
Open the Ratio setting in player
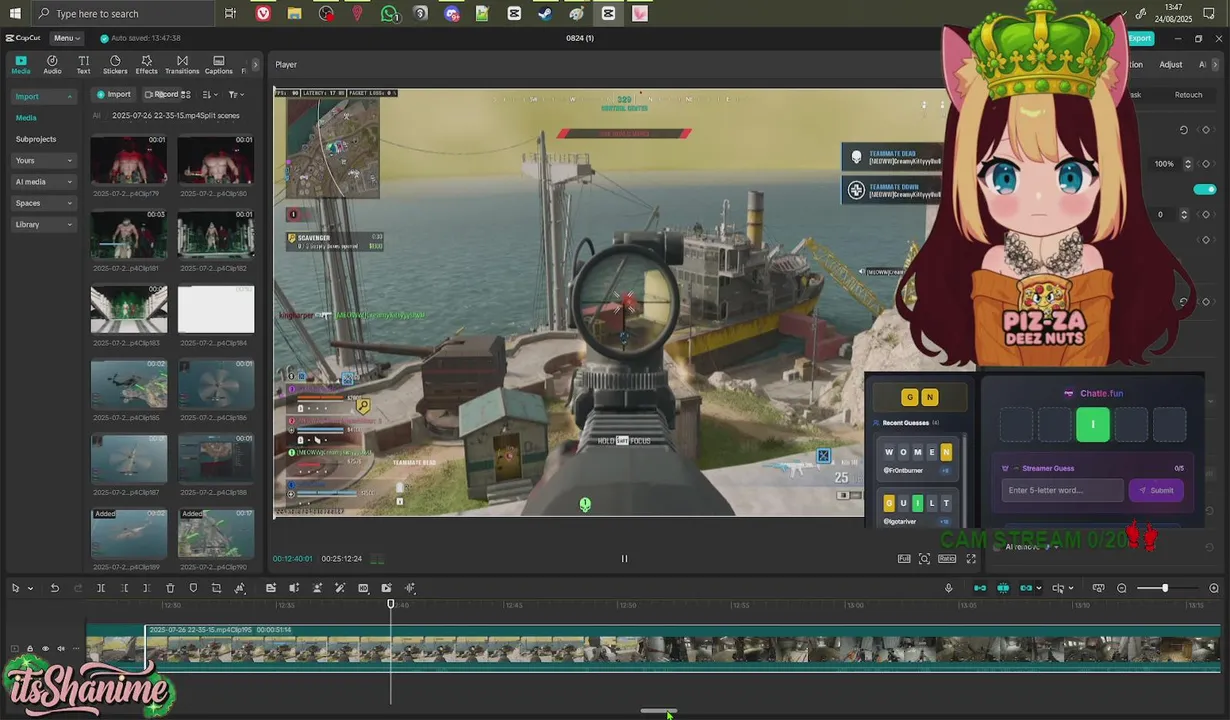[x=947, y=559]
